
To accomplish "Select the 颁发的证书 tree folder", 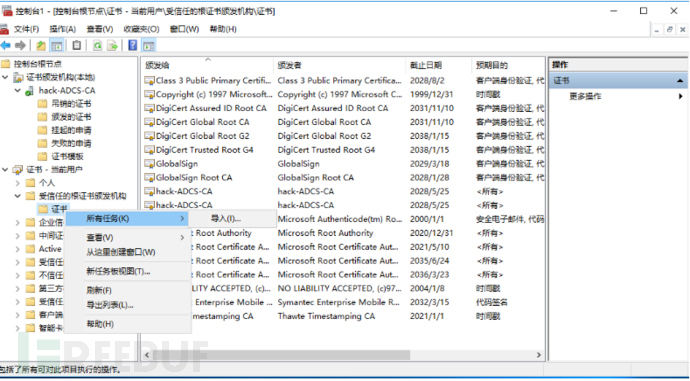I will coord(71,117).
